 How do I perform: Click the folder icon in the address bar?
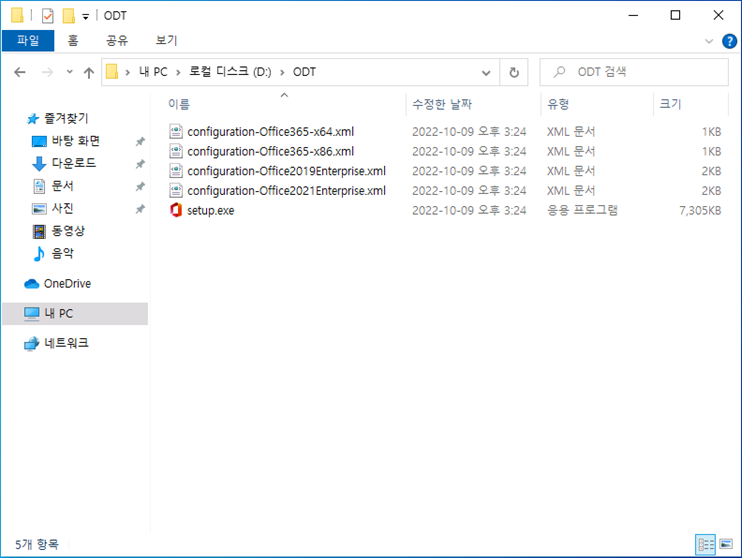point(112,72)
